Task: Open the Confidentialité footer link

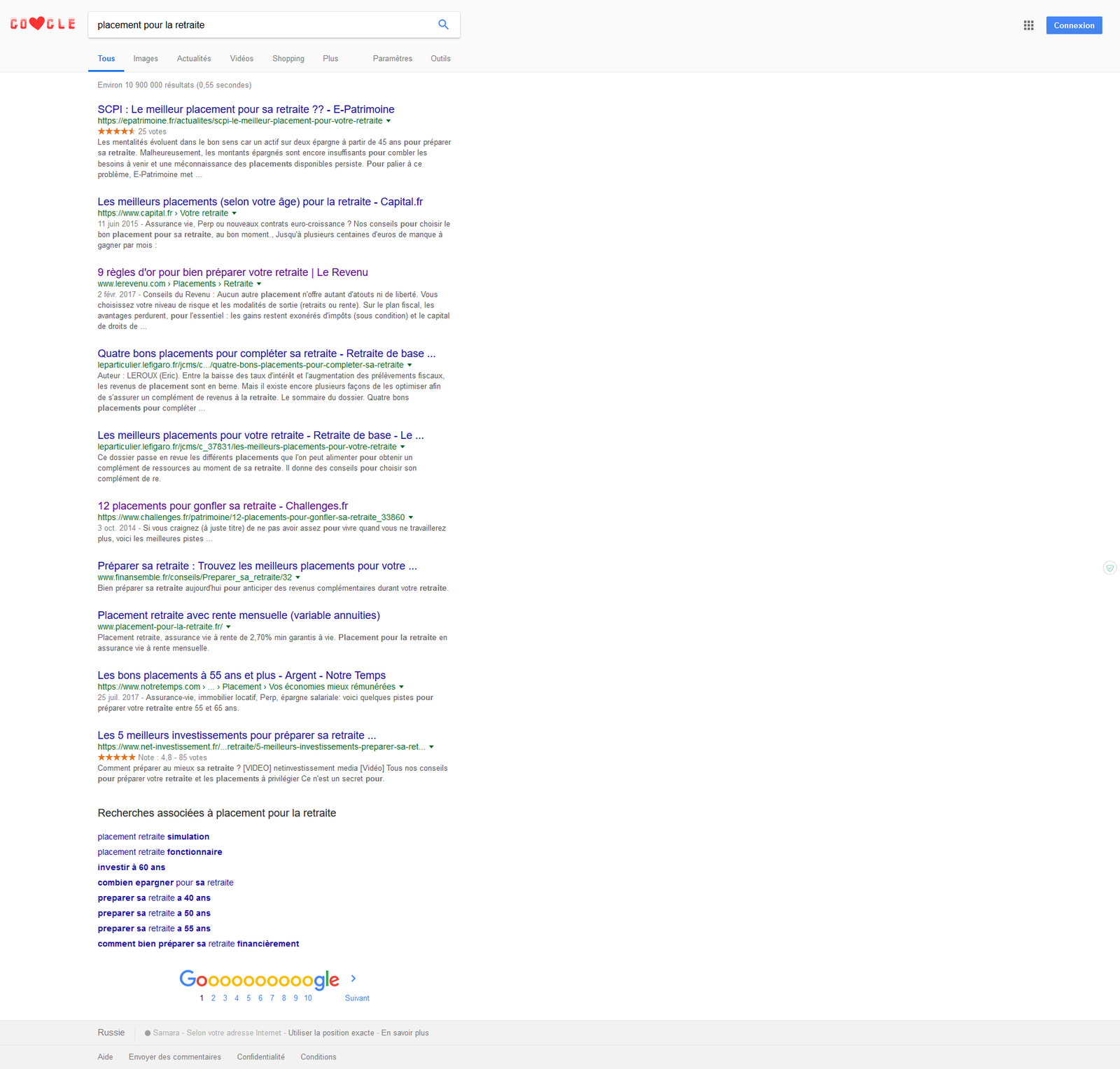Action: 260,1057
